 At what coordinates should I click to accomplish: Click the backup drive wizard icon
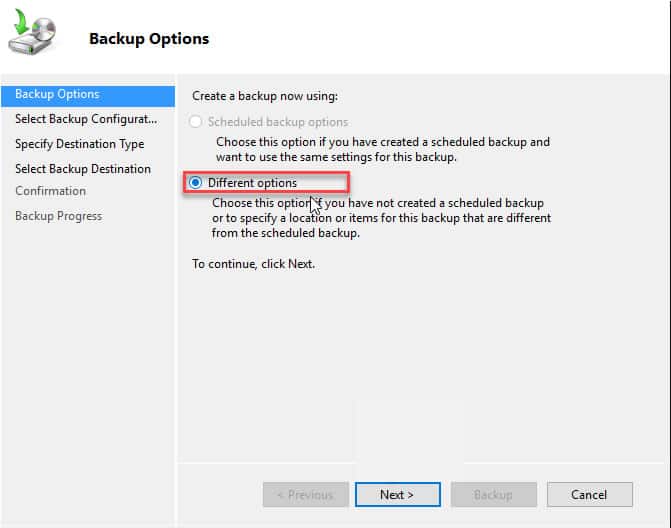32,32
